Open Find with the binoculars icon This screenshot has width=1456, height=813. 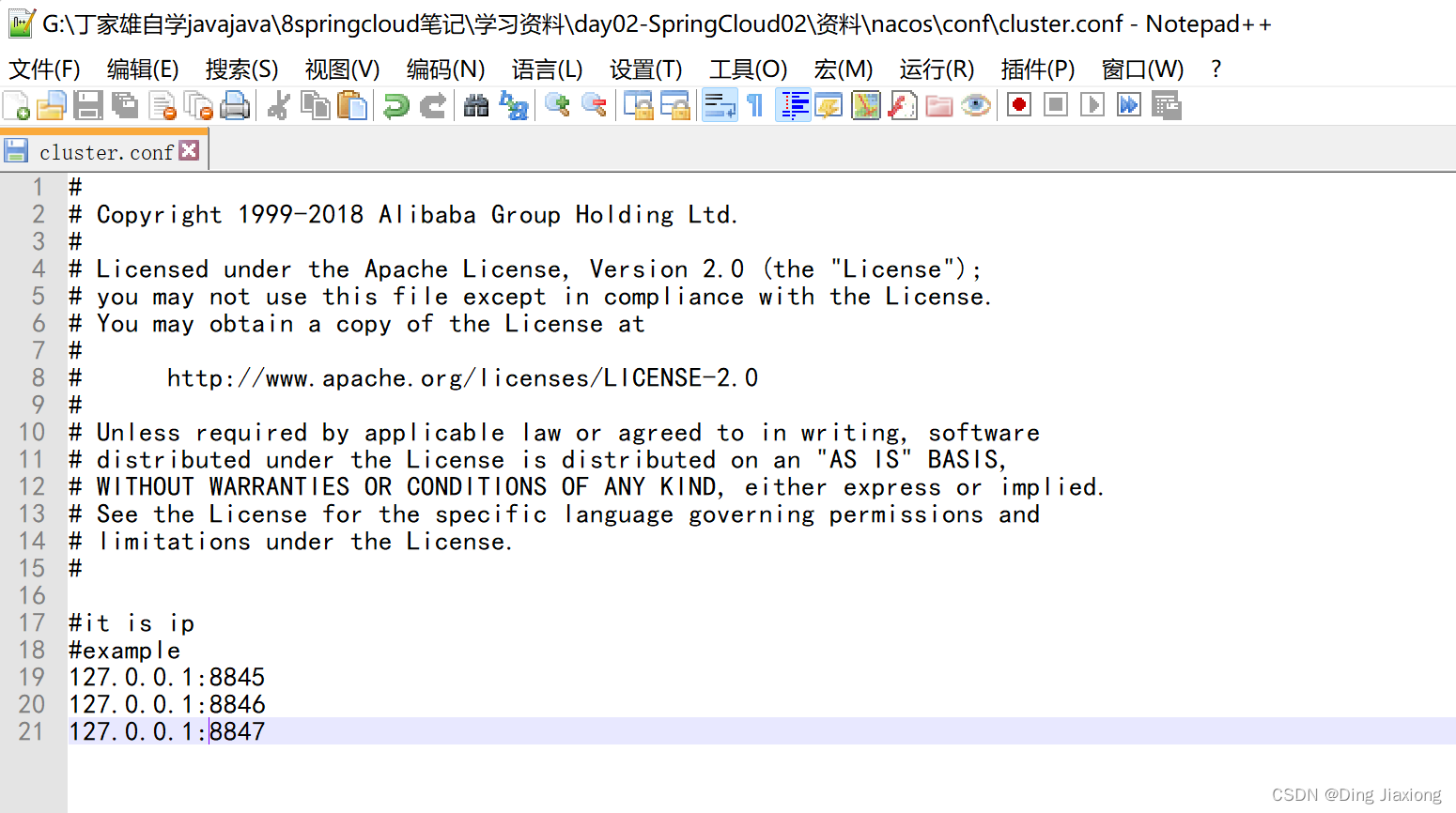476,105
